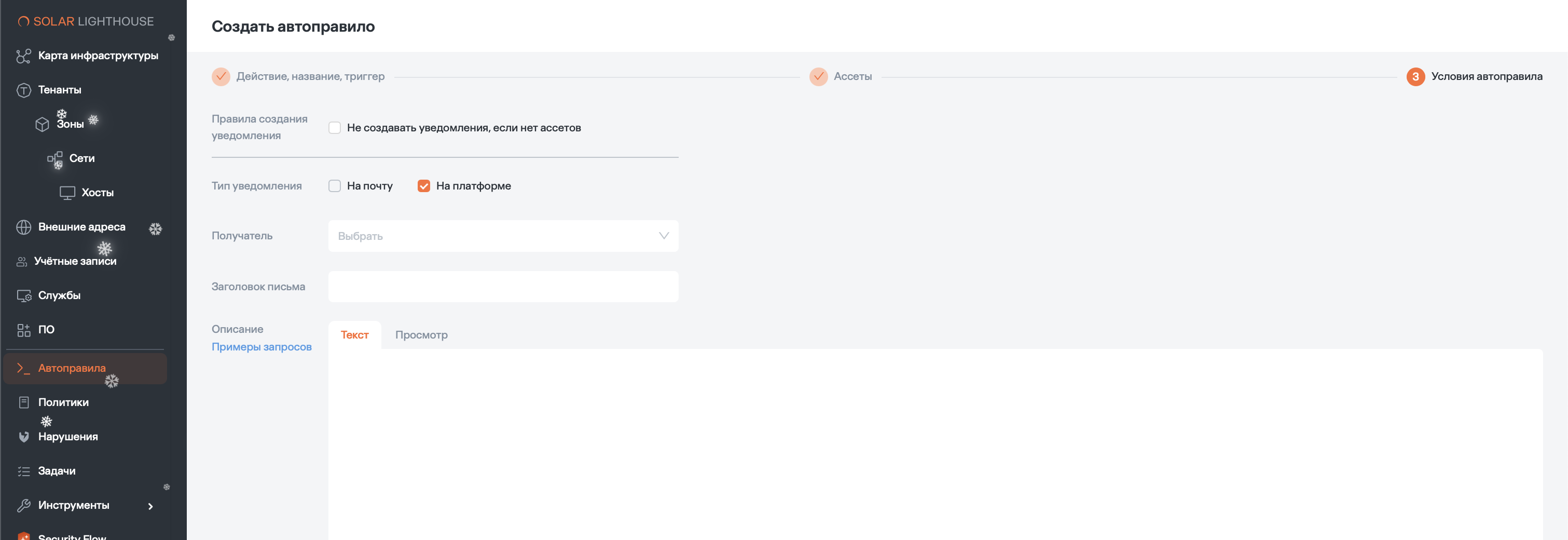
Task: Select Автоправила in sidebar
Action: coord(85,368)
